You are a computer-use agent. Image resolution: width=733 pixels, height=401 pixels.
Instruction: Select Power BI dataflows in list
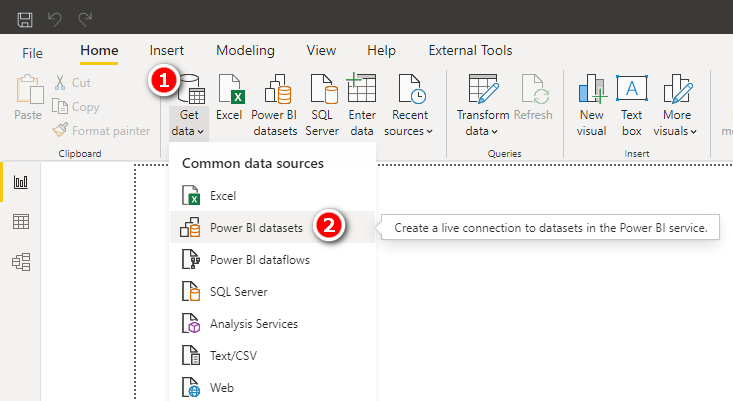tap(273, 259)
